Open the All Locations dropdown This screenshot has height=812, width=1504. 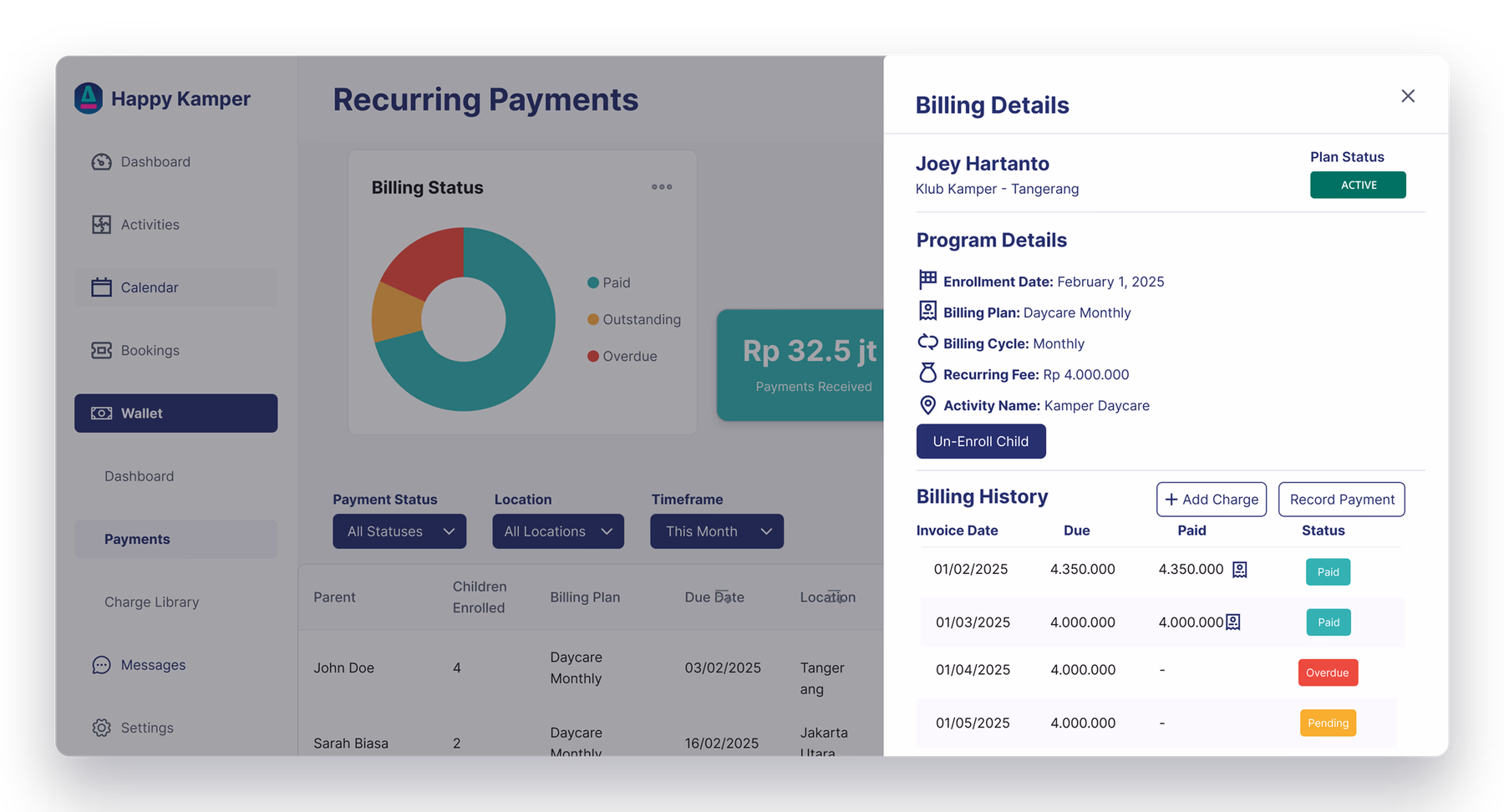pos(558,531)
